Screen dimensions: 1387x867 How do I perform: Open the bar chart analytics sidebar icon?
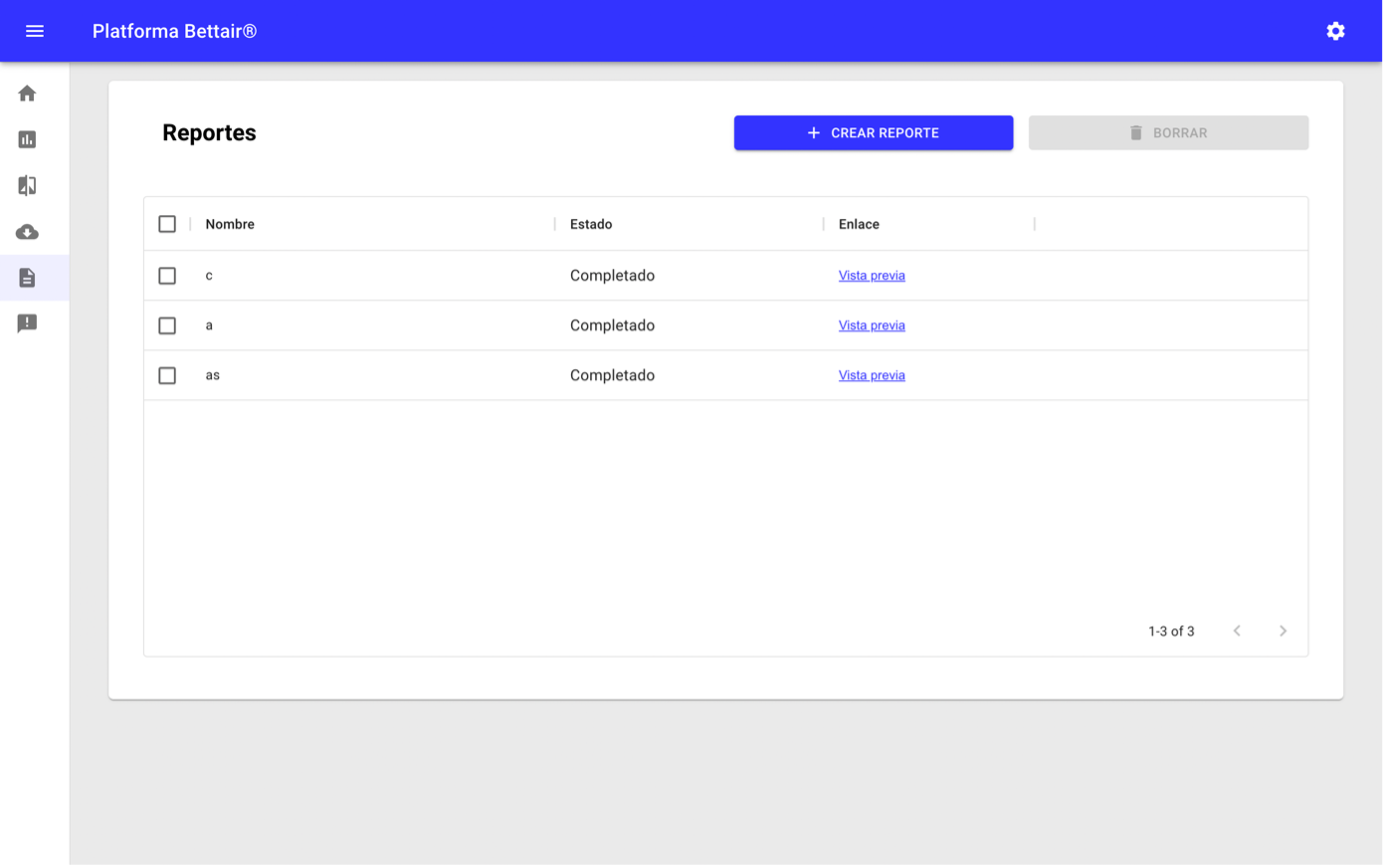[x=27, y=140]
